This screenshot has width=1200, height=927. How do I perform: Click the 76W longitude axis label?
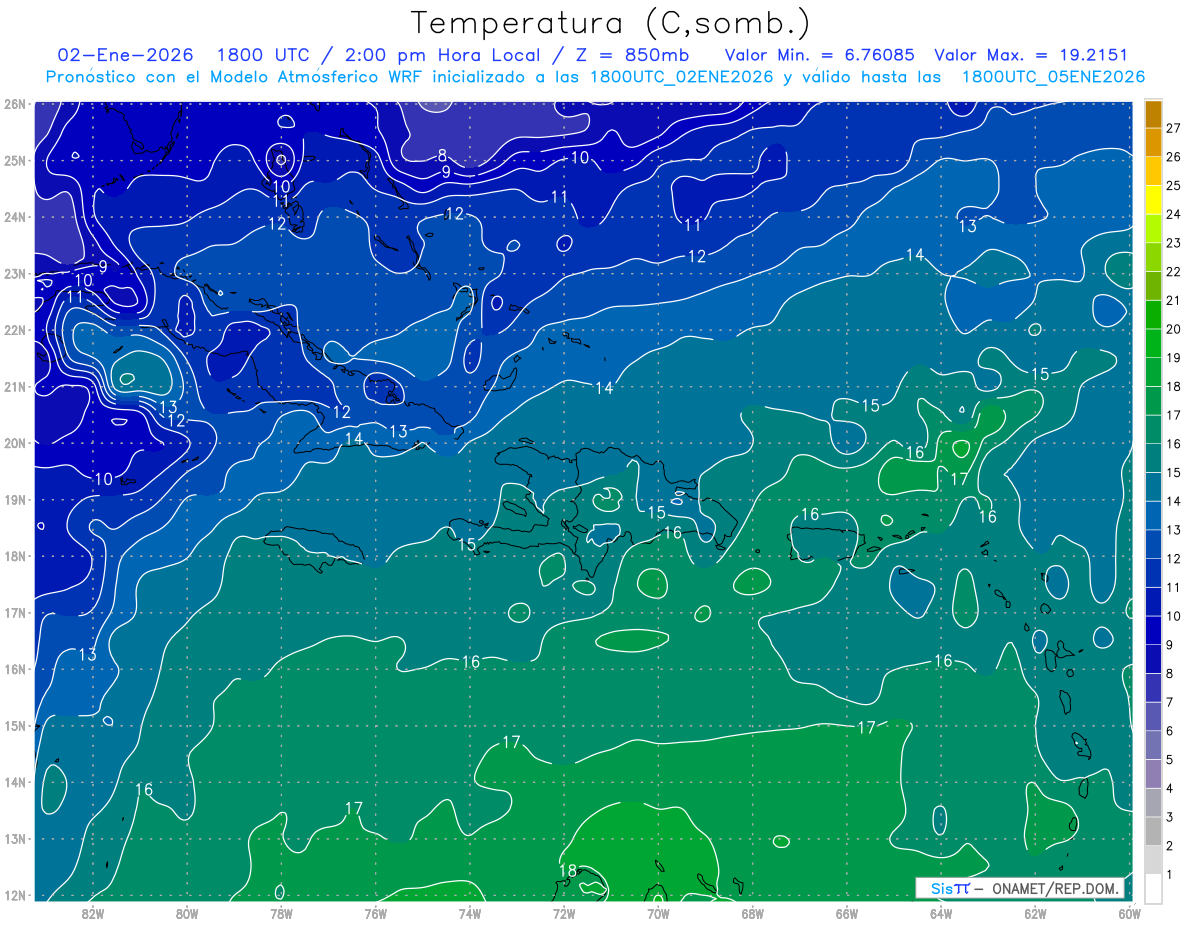tap(375, 913)
